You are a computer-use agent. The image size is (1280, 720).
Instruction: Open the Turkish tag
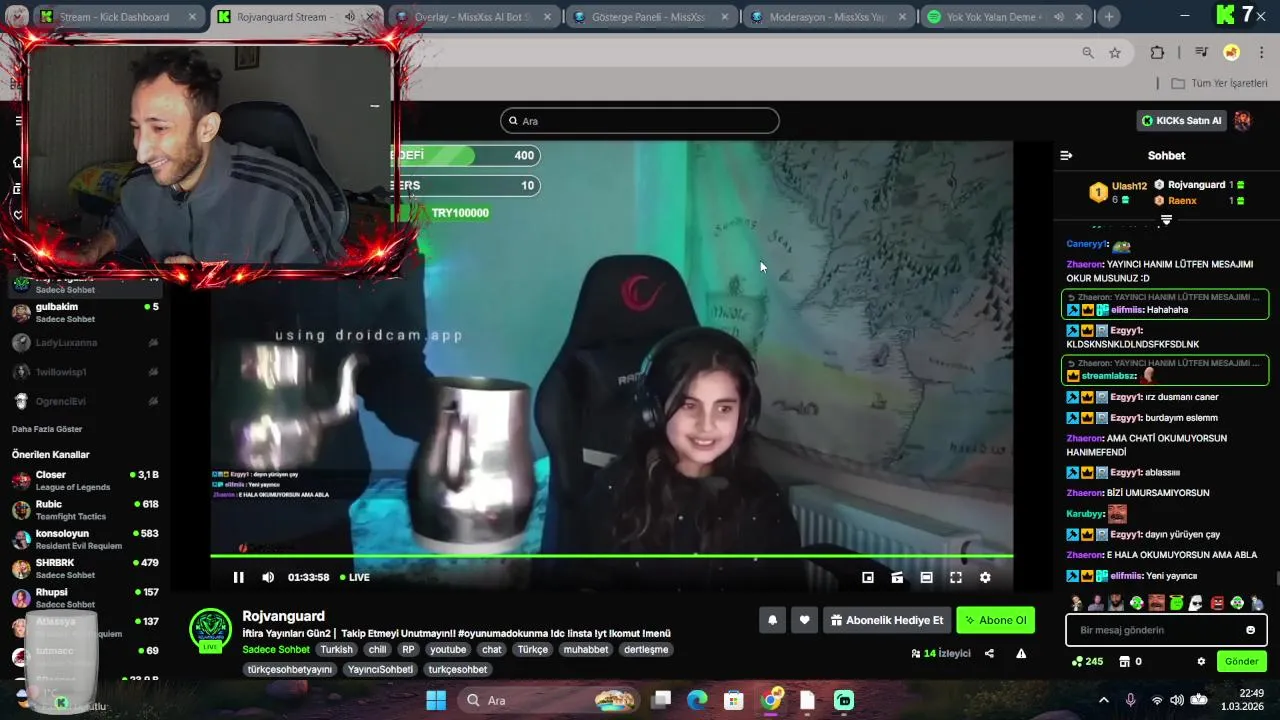(336, 649)
